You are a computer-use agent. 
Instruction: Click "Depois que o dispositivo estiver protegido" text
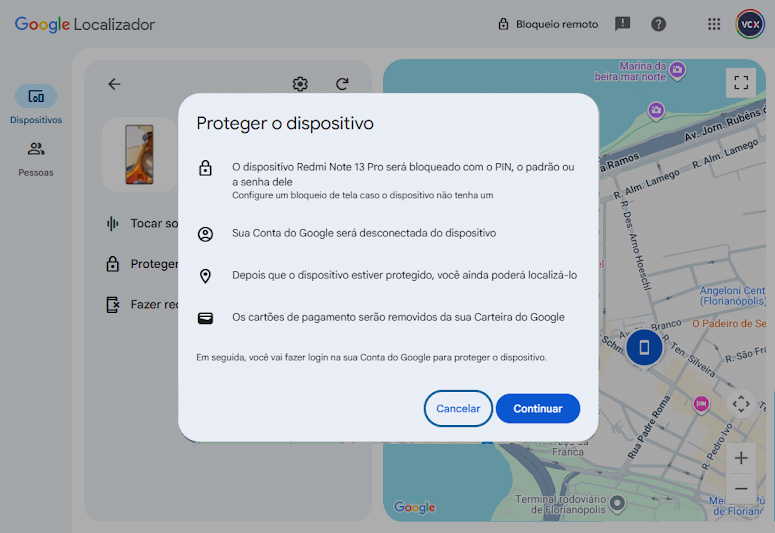click(x=404, y=275)
